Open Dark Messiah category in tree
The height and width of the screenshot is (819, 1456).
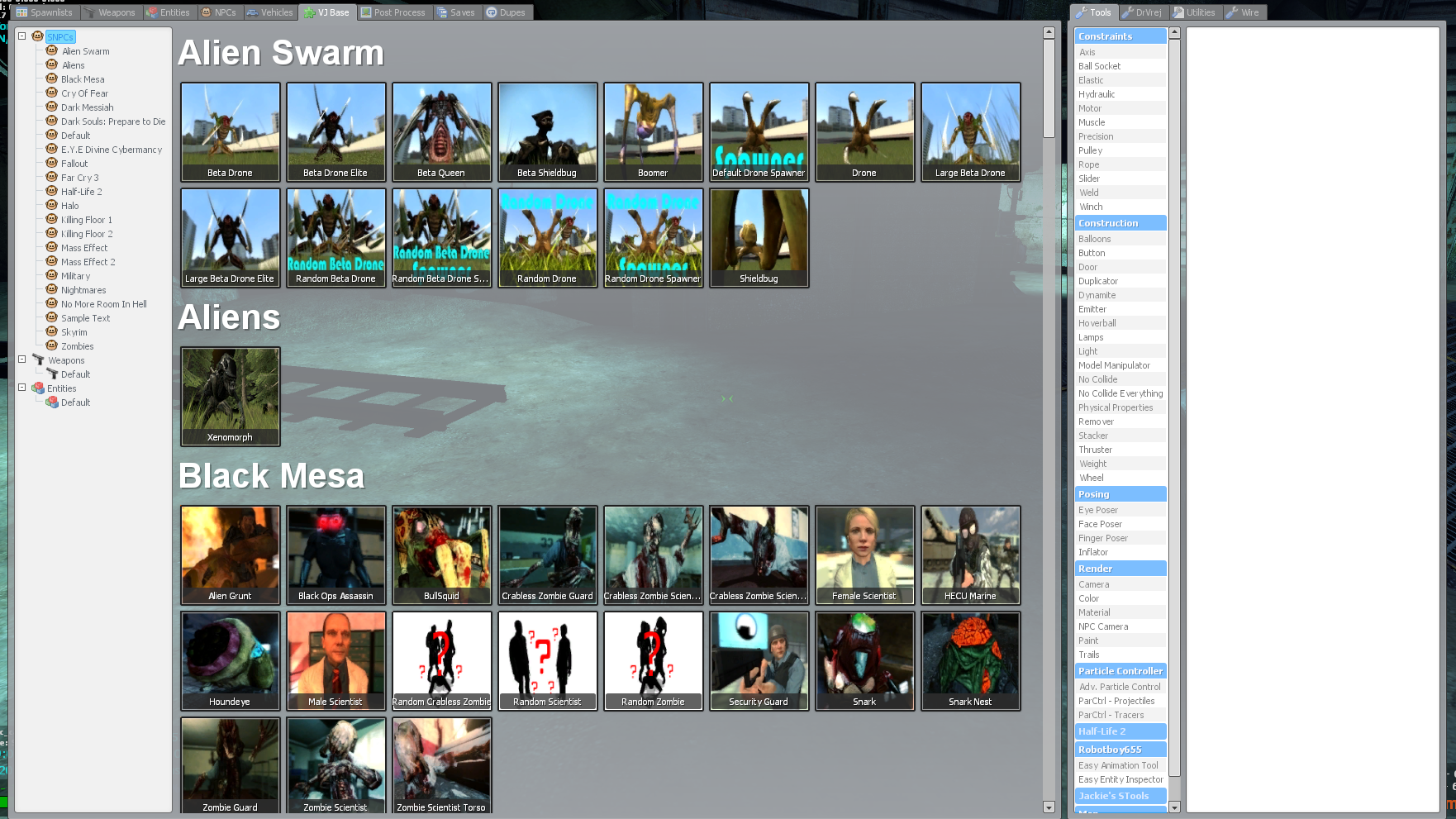[87, 107]
